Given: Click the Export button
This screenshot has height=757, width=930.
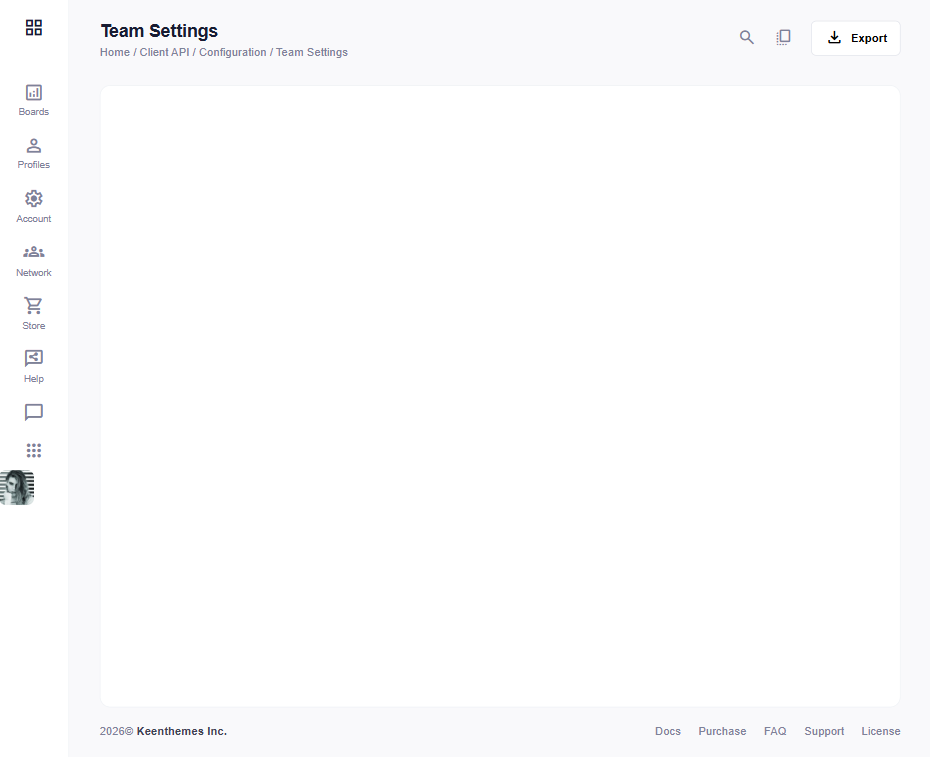Looking at the screenshot, I should (856, 38).
